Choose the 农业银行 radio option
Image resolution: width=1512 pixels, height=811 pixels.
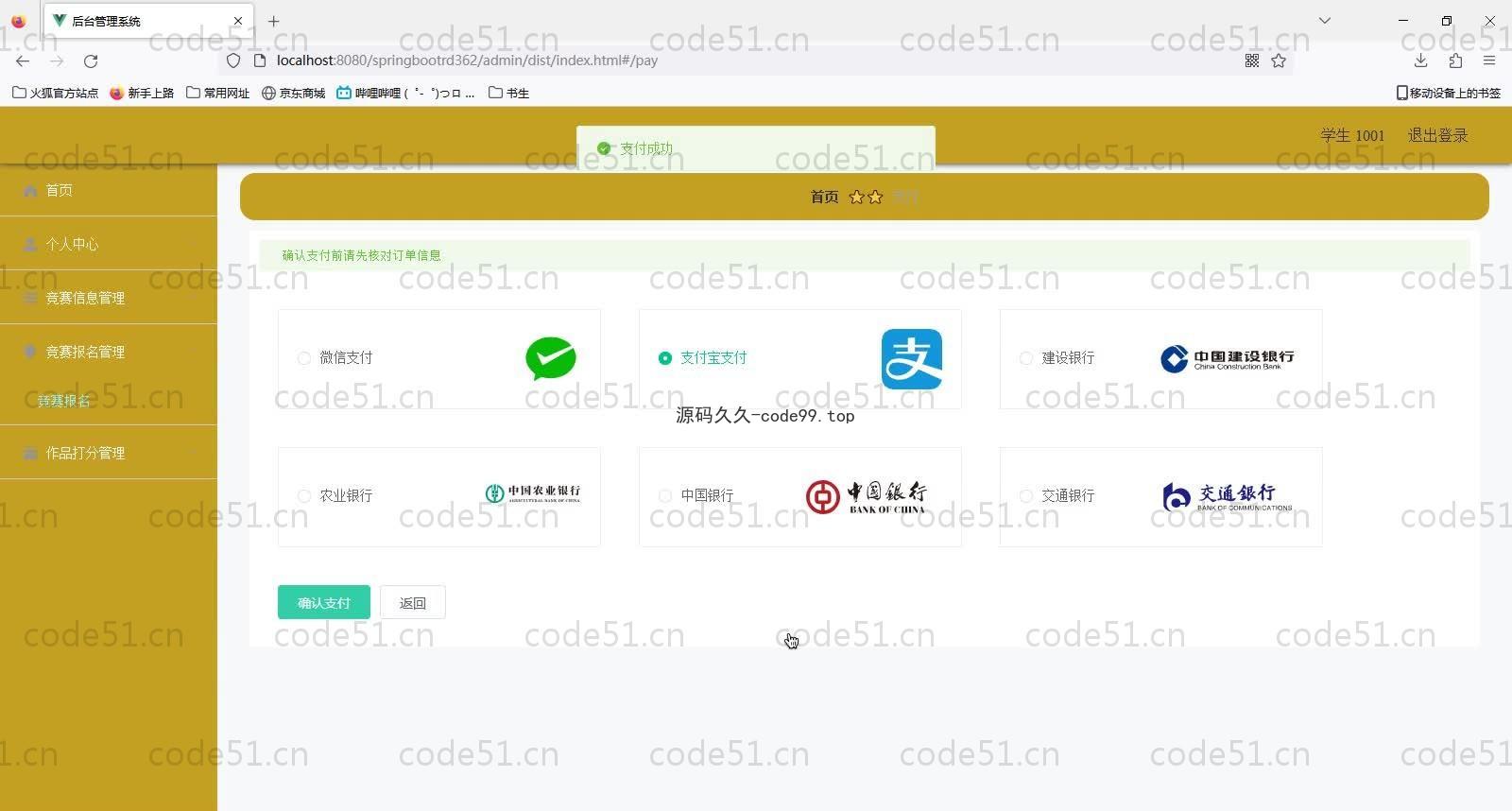pos(304,496)
